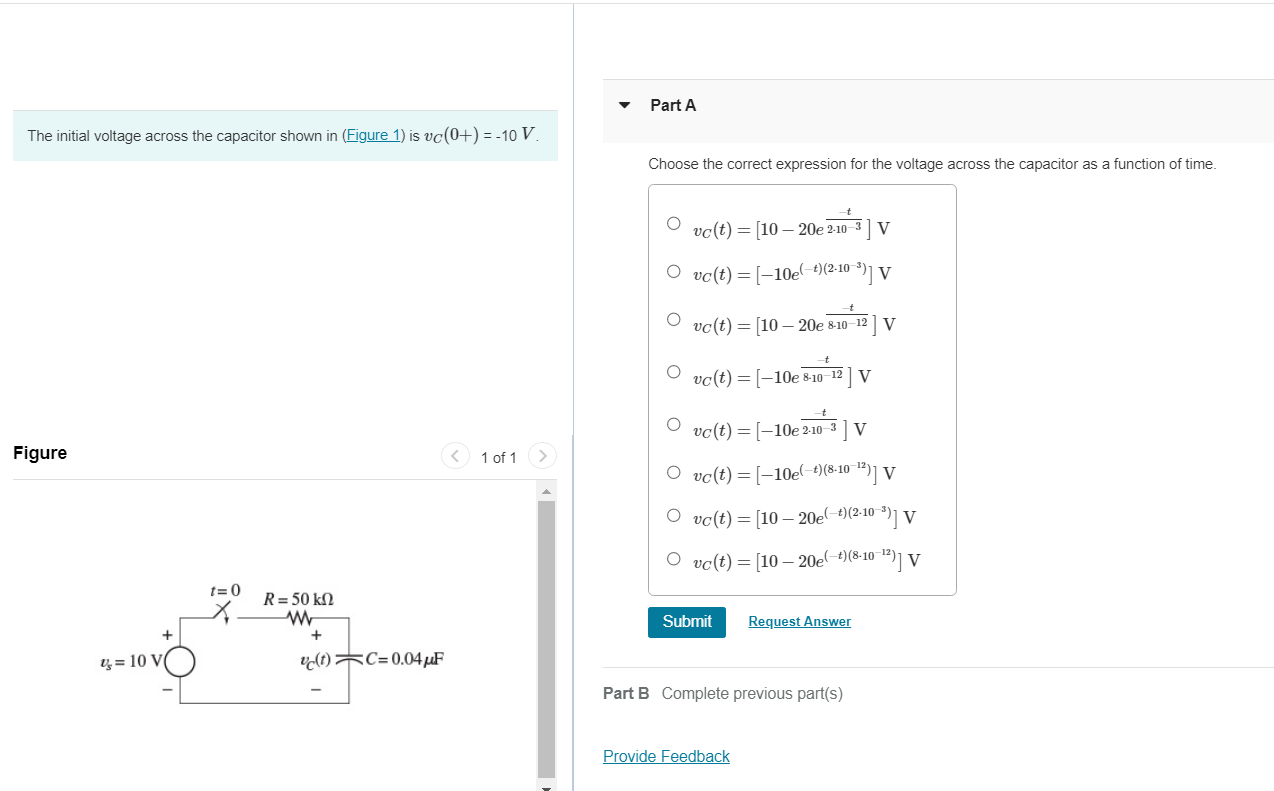Click the Submit button
The width and height of the screenshot is (1274, 791).
pyautogui.click(x=686, y=621)
